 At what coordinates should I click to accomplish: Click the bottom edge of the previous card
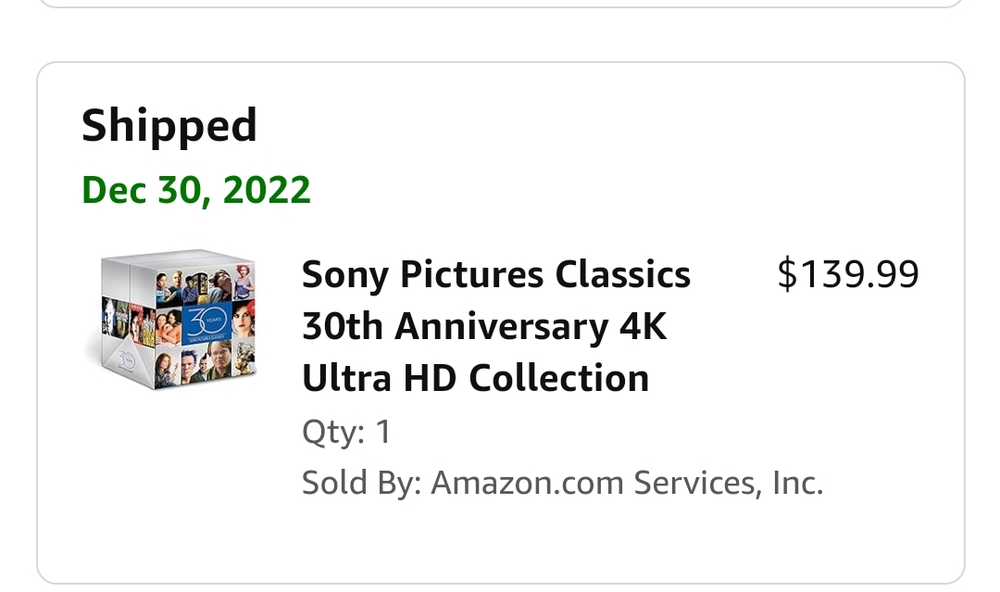pyautogui.click(x=500, y=6)
